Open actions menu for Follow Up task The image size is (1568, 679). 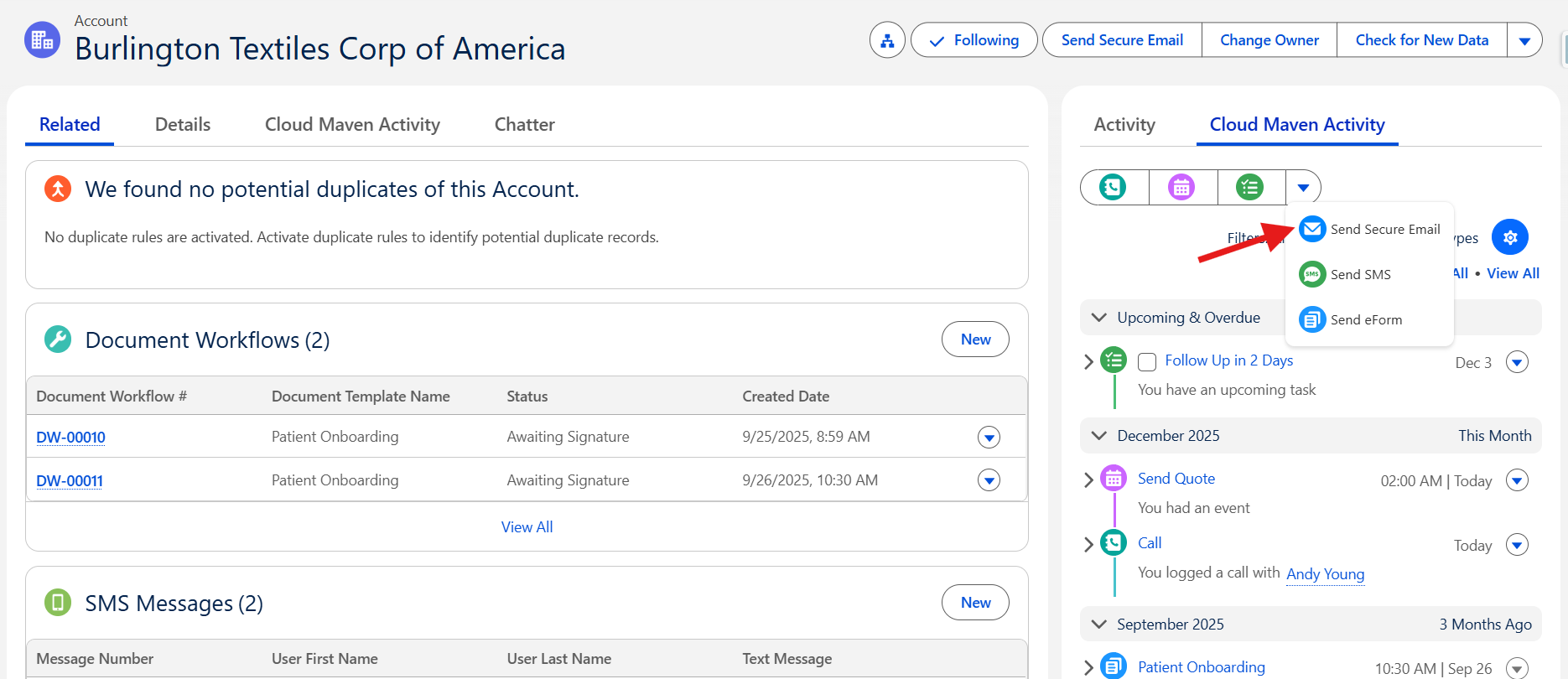click(x=1518, y=362)
